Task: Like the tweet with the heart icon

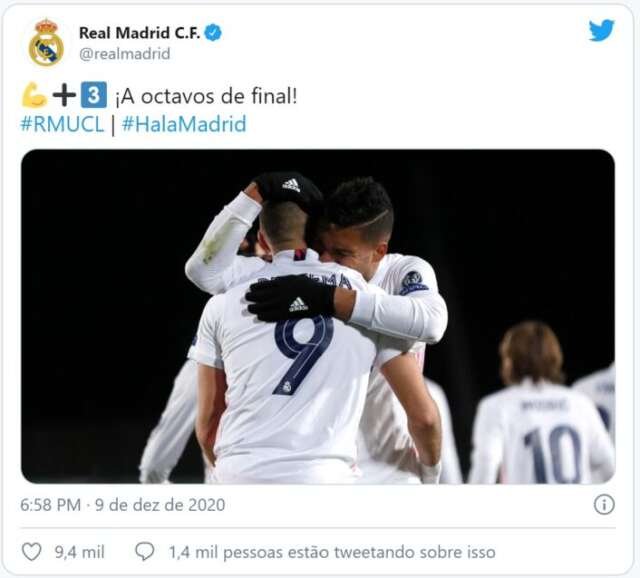Action: pyautogui.click(x=31, y=552)
